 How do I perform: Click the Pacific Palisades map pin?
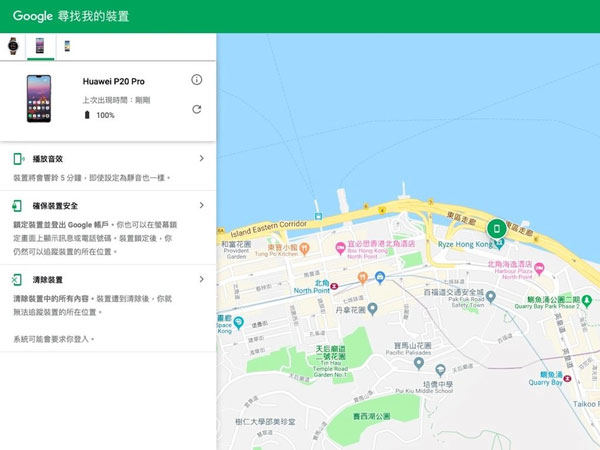click(419, 363)
